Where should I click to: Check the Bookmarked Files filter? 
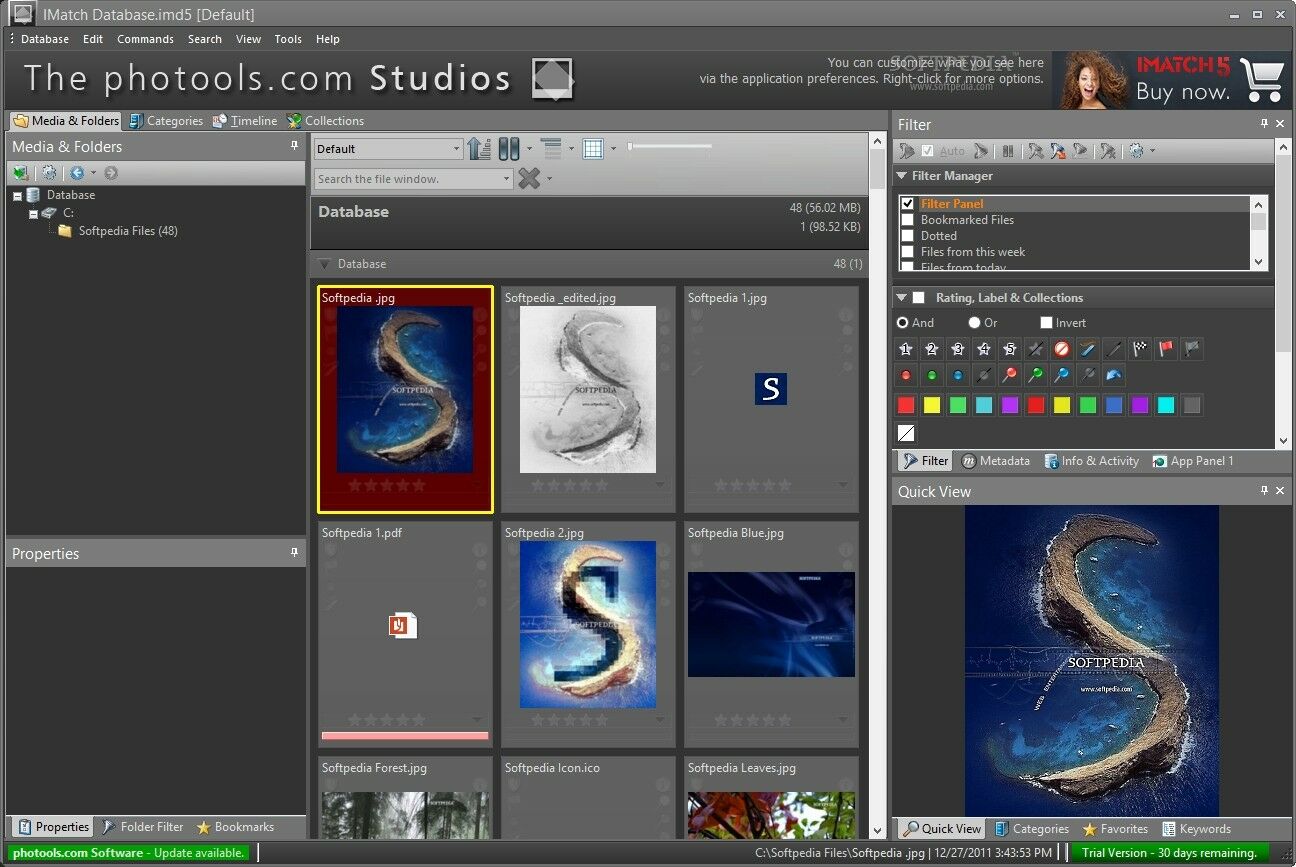tap(908, 220)
